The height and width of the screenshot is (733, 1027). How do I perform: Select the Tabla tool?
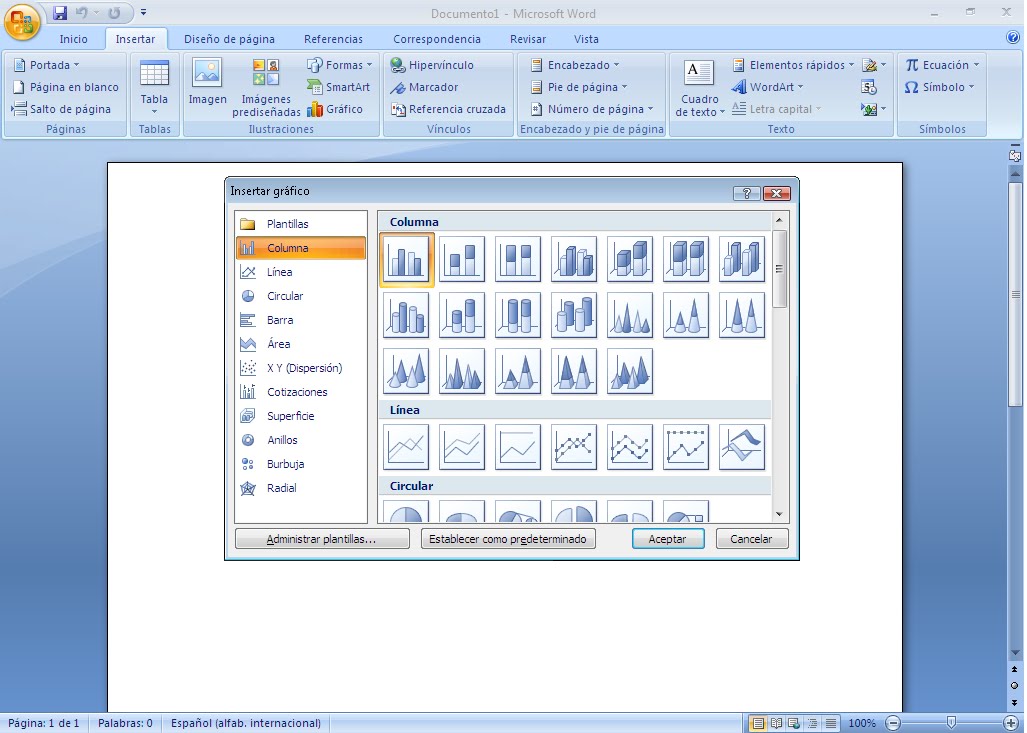[x=154, y=88]
